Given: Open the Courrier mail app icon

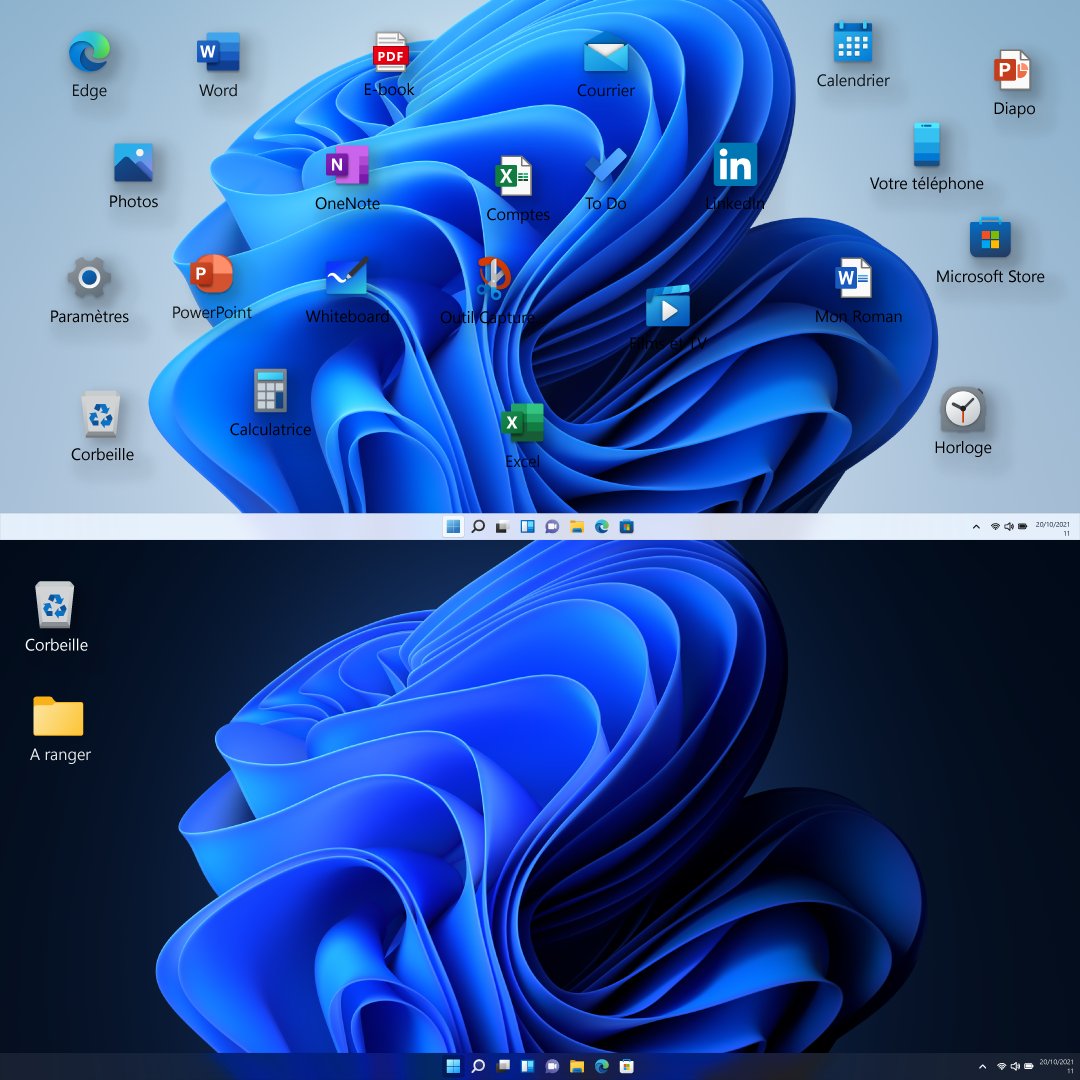Looking at the screenshot, I should point(605,54).
